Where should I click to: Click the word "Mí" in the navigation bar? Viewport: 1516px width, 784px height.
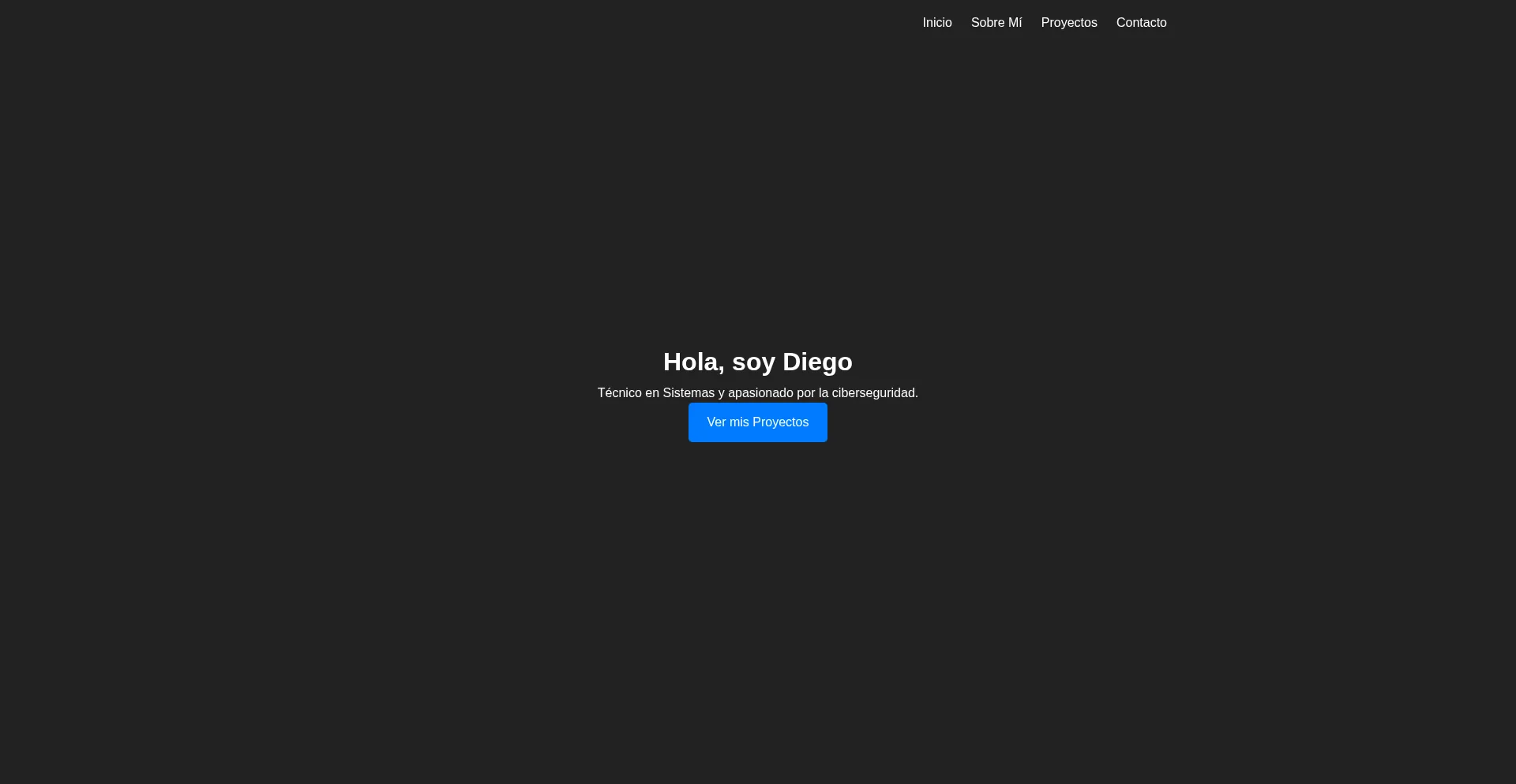coord(1015,23)
